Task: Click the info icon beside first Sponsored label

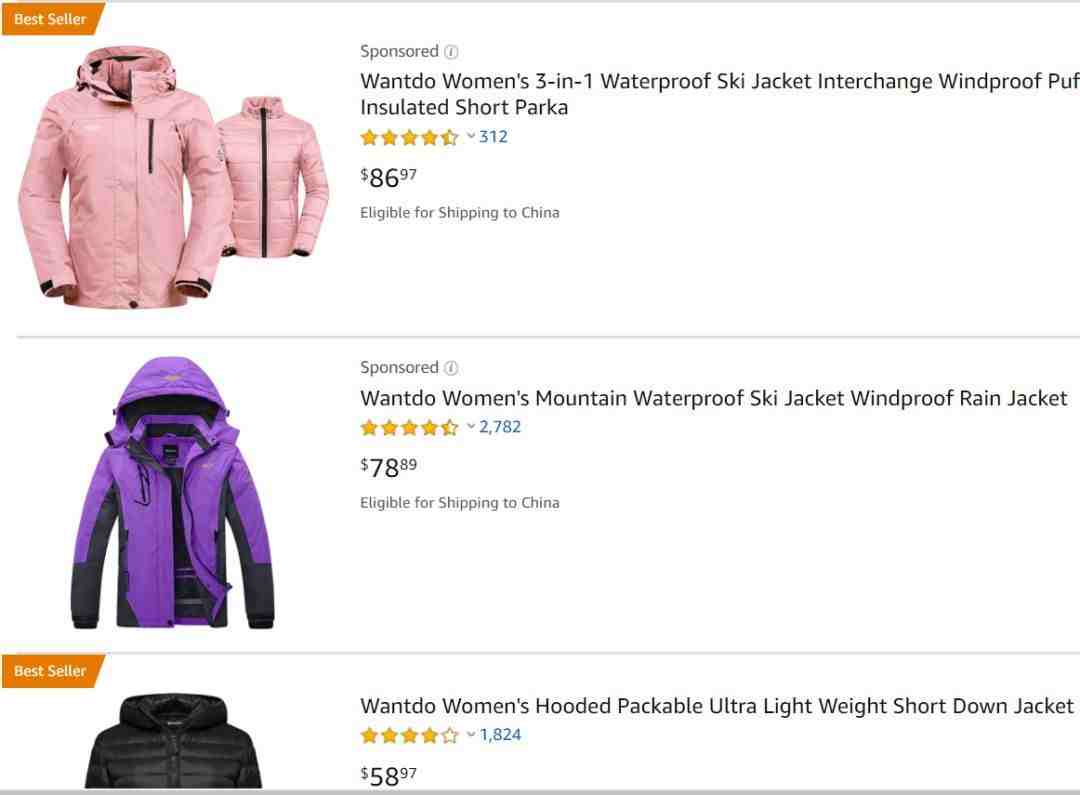Action: coord(451,52)
